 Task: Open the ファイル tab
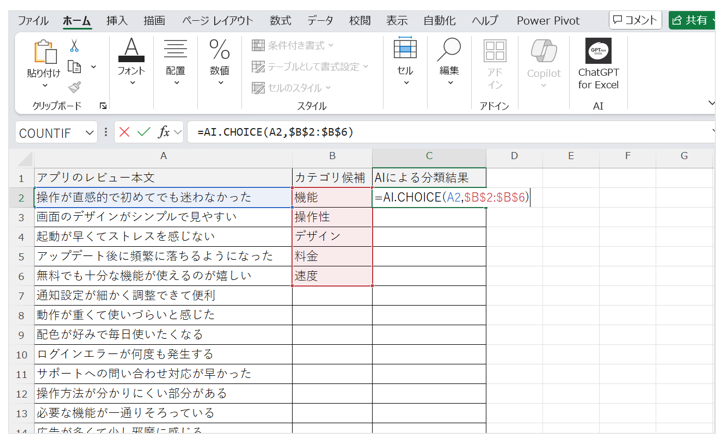(x=33, y=21)
